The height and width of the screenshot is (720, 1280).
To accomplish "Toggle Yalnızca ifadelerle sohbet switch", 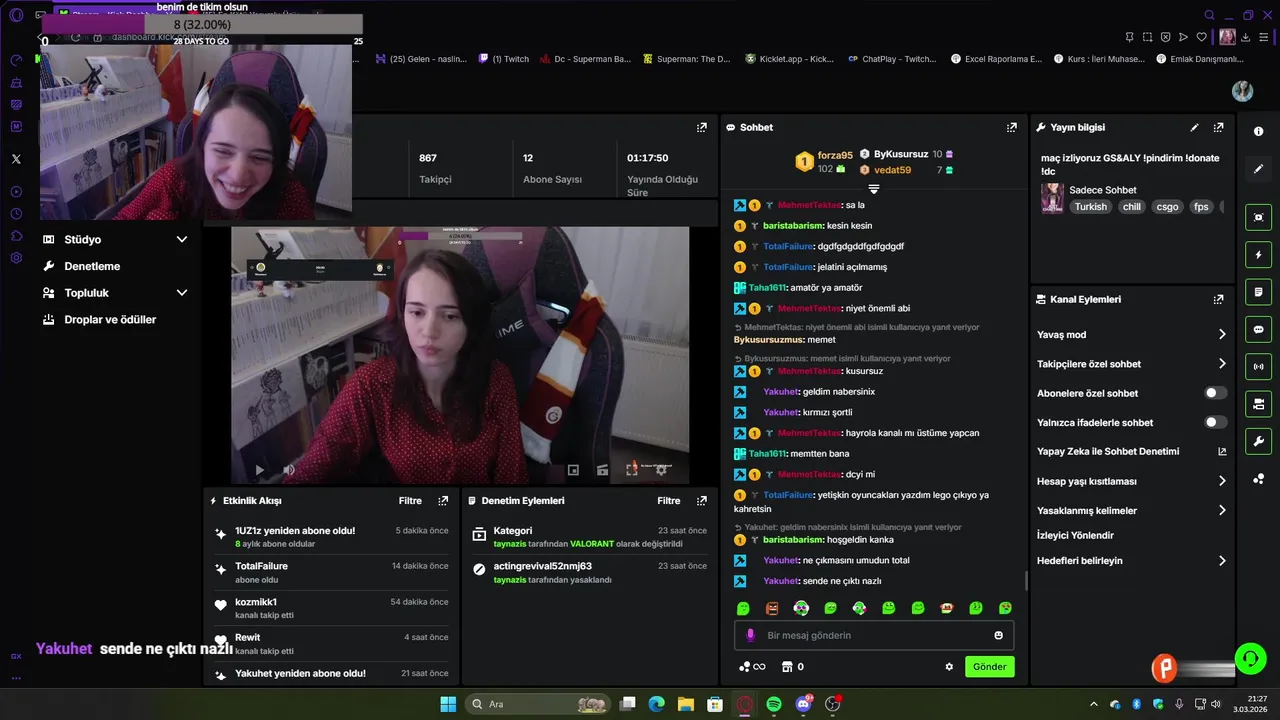I will [x=1215, y=423].
